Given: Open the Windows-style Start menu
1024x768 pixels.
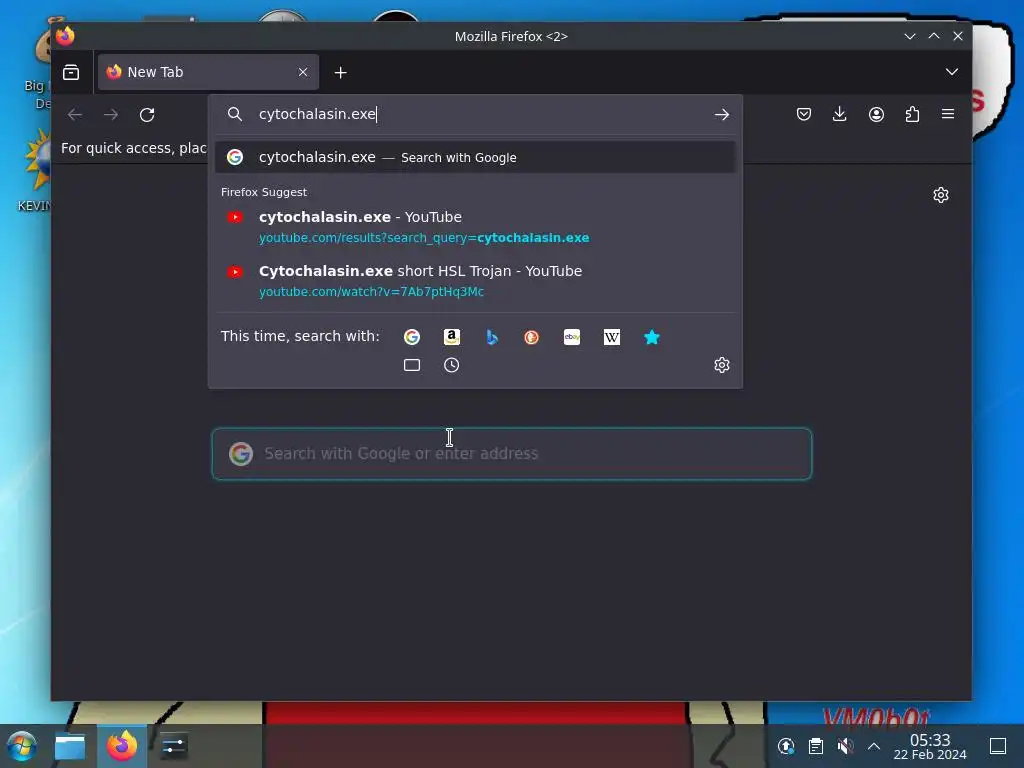Looking at the screenshot, I should pyautogui.click(x=22, y=746).
